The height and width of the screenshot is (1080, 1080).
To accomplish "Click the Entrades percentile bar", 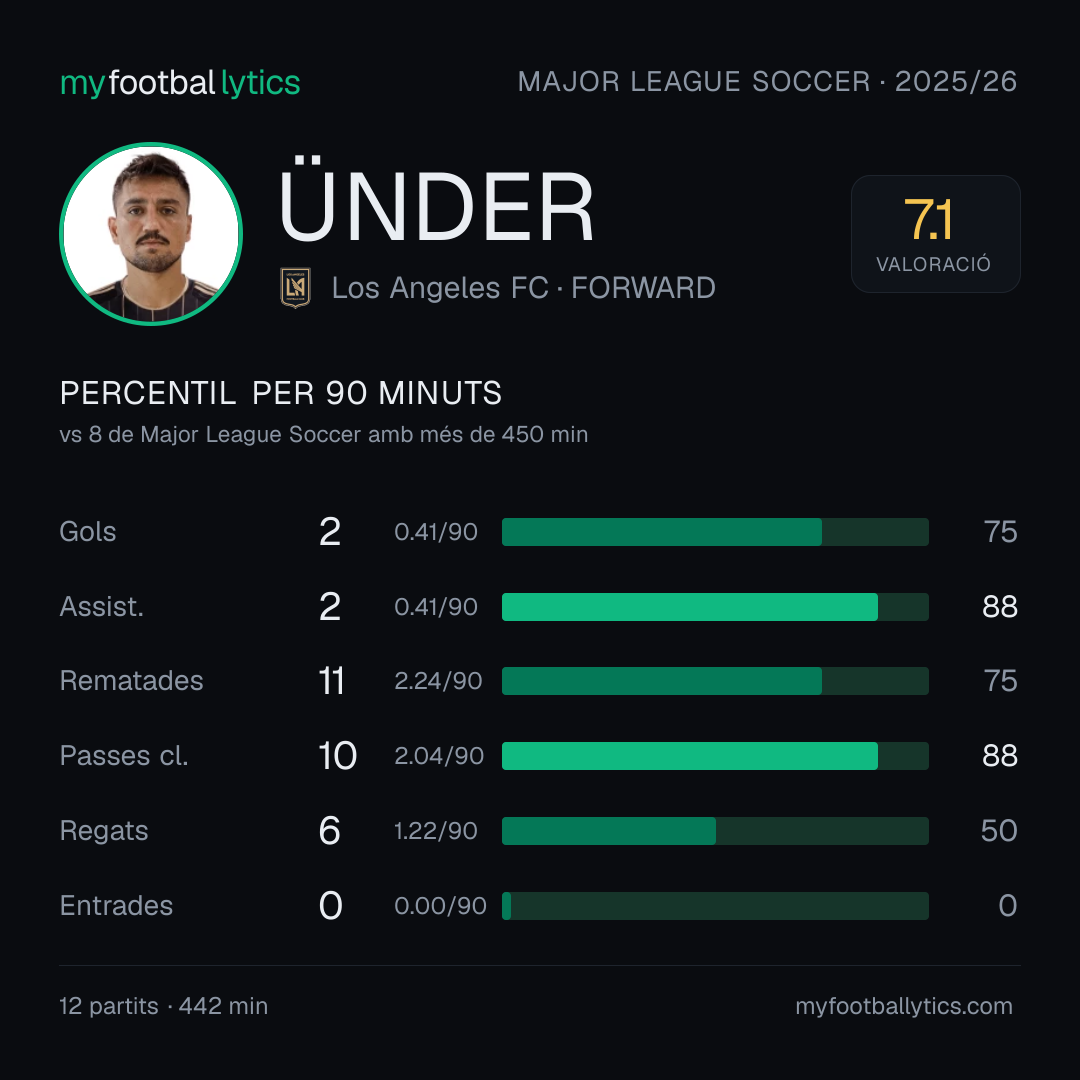I will (x=715, y=906).
